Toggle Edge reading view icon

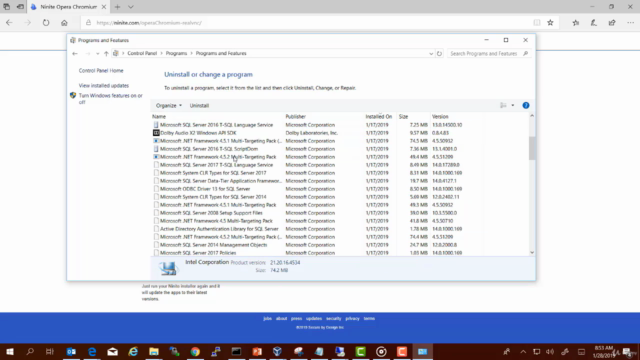(x=537, y=23)
